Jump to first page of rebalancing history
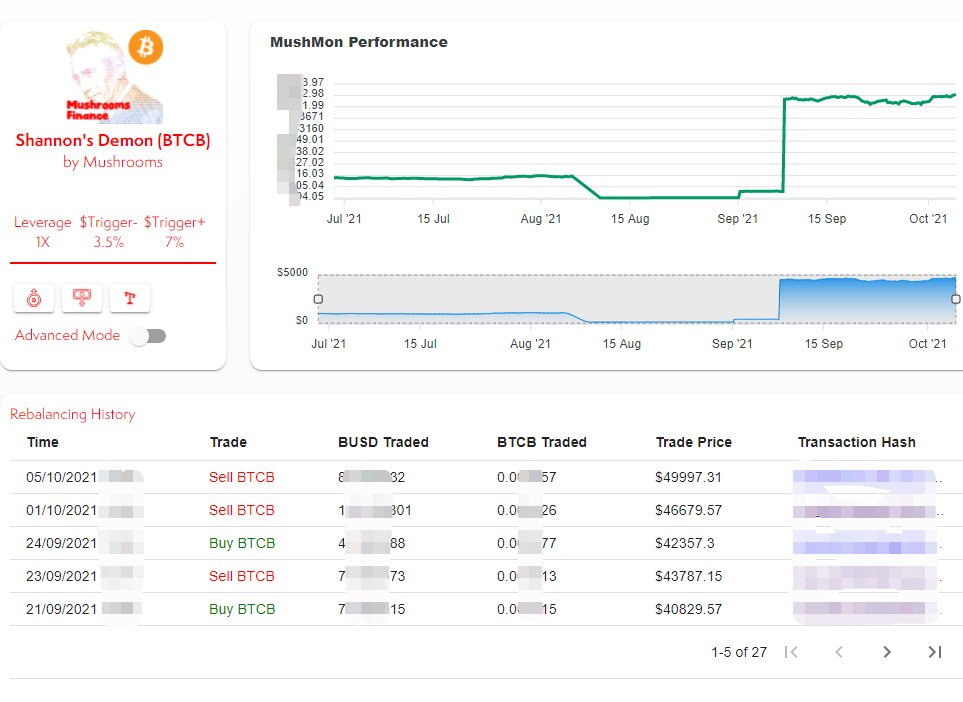Screen dimensions: 963x702 [x=791, y=652]
